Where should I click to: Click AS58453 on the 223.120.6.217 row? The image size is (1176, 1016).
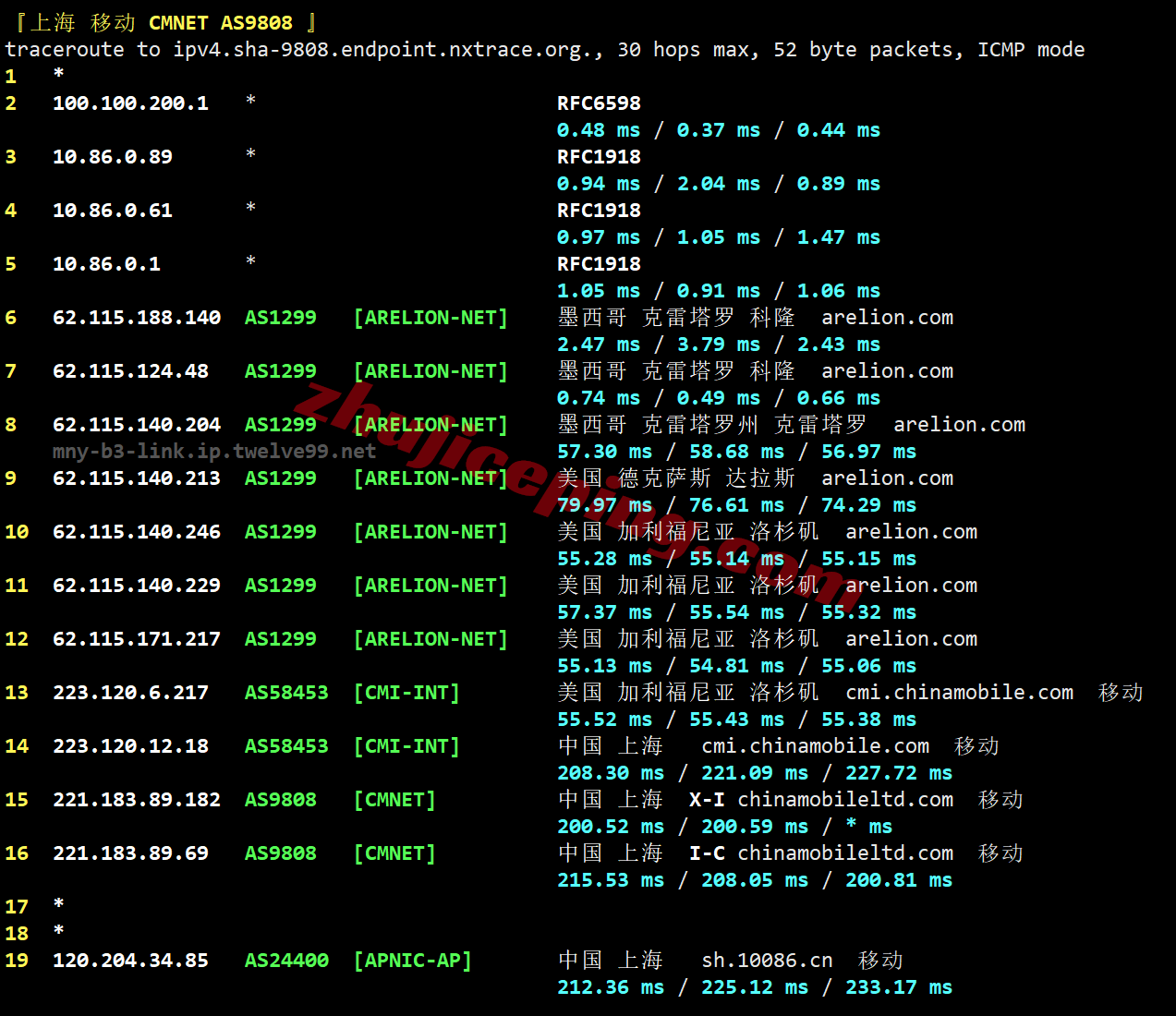(x=286, y=693)
